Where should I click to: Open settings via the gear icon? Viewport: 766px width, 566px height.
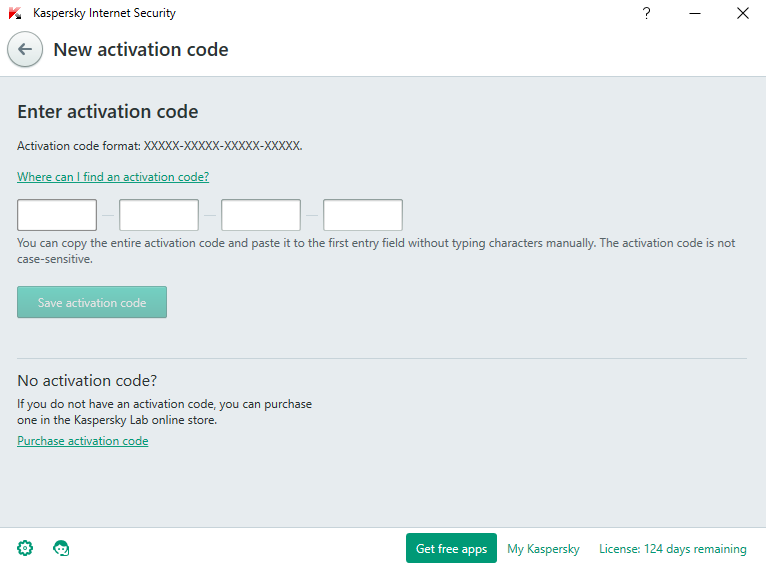click(25, 548)
